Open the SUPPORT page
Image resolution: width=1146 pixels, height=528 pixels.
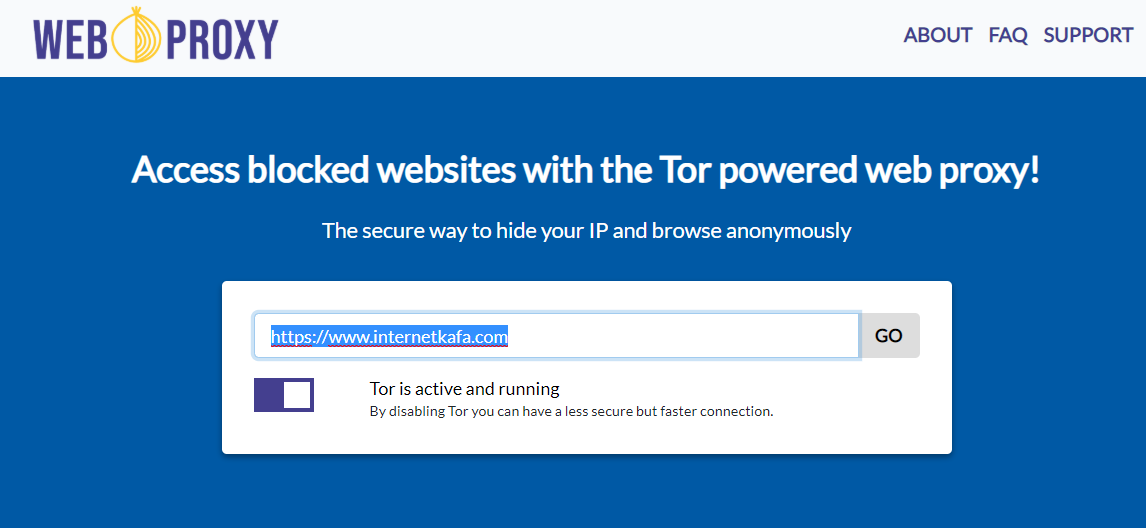click(1088, 35)
